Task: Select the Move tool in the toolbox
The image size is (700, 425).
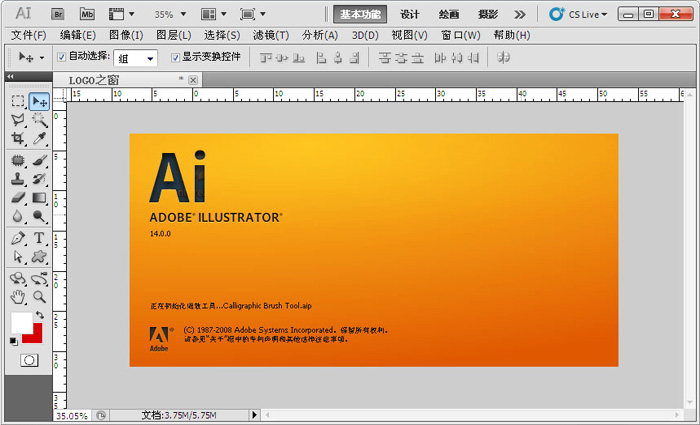Action: coord(39,102)
